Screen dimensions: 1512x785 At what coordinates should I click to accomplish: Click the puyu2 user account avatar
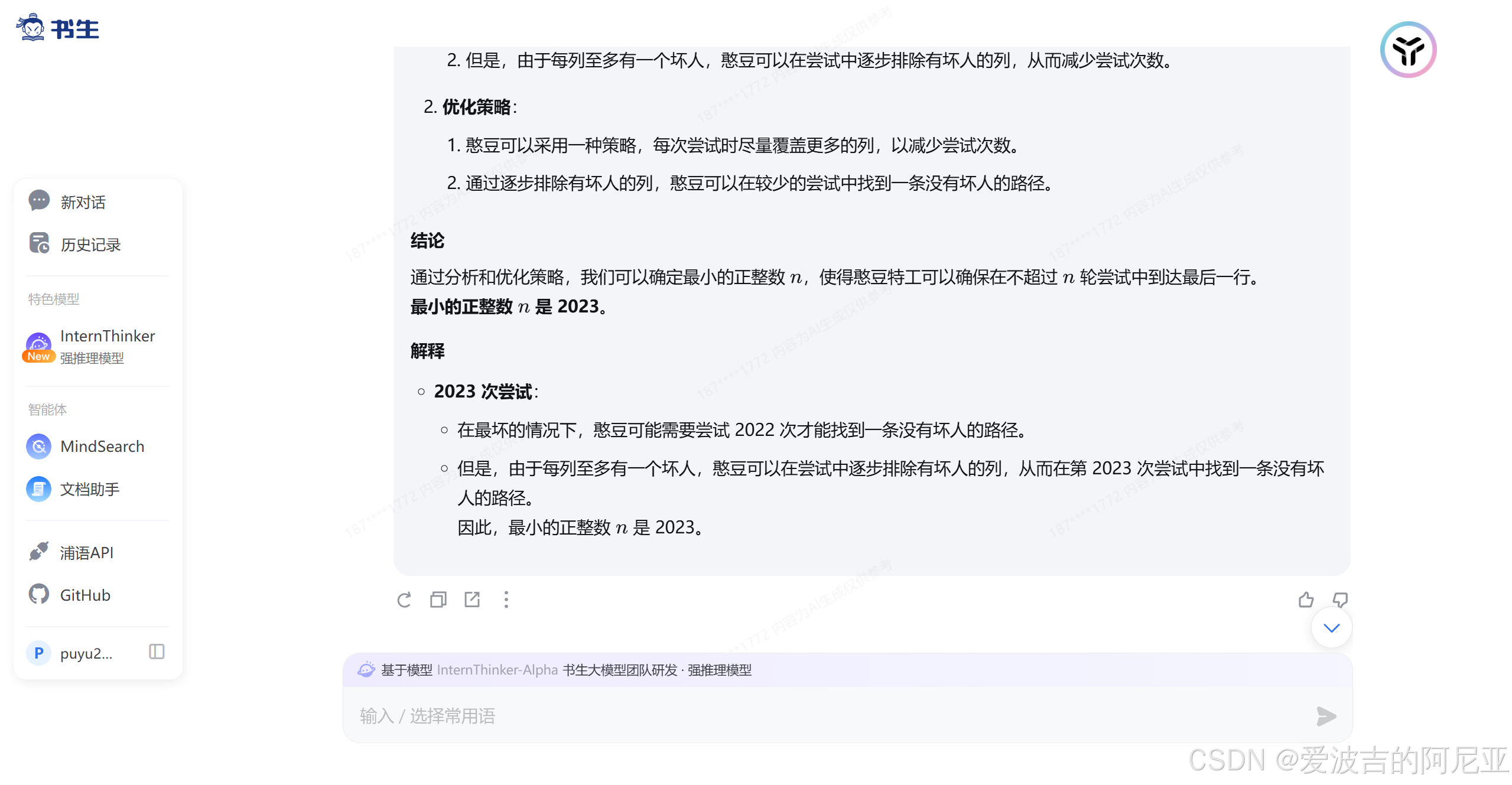click(x=39, y=653)
